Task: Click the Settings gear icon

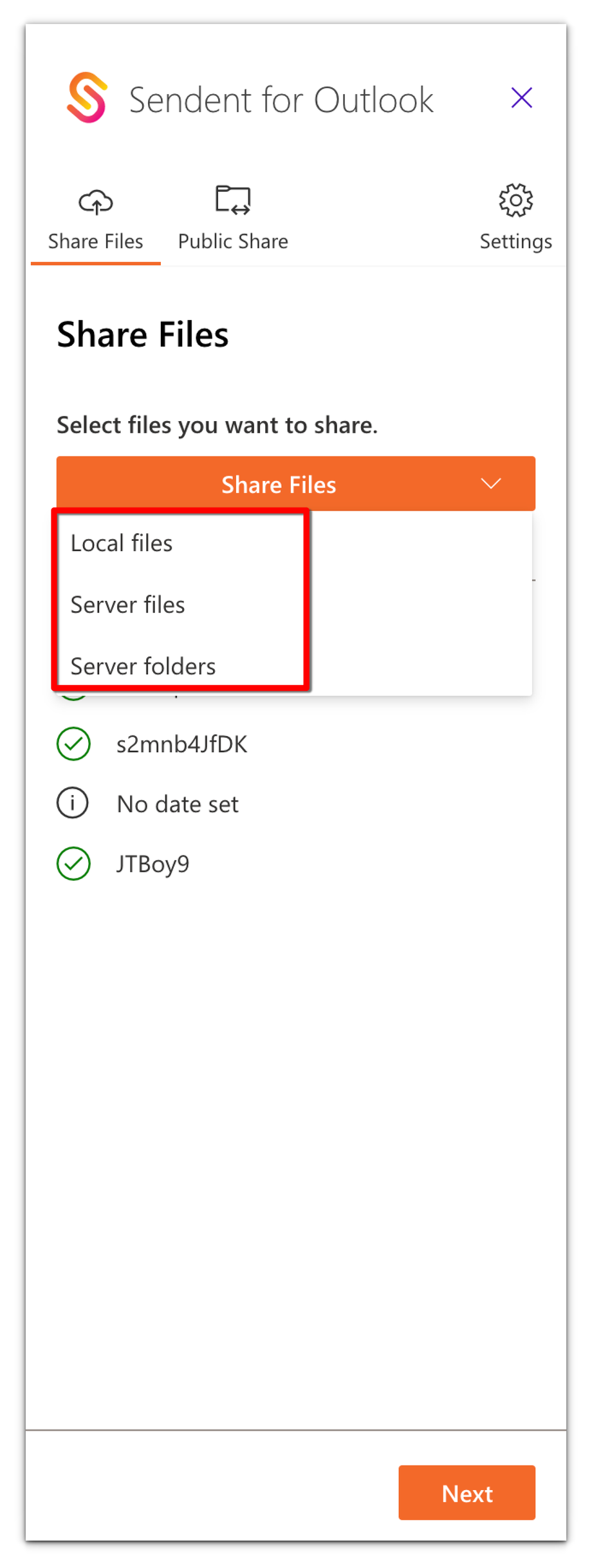Action: [x=515, y=200]
